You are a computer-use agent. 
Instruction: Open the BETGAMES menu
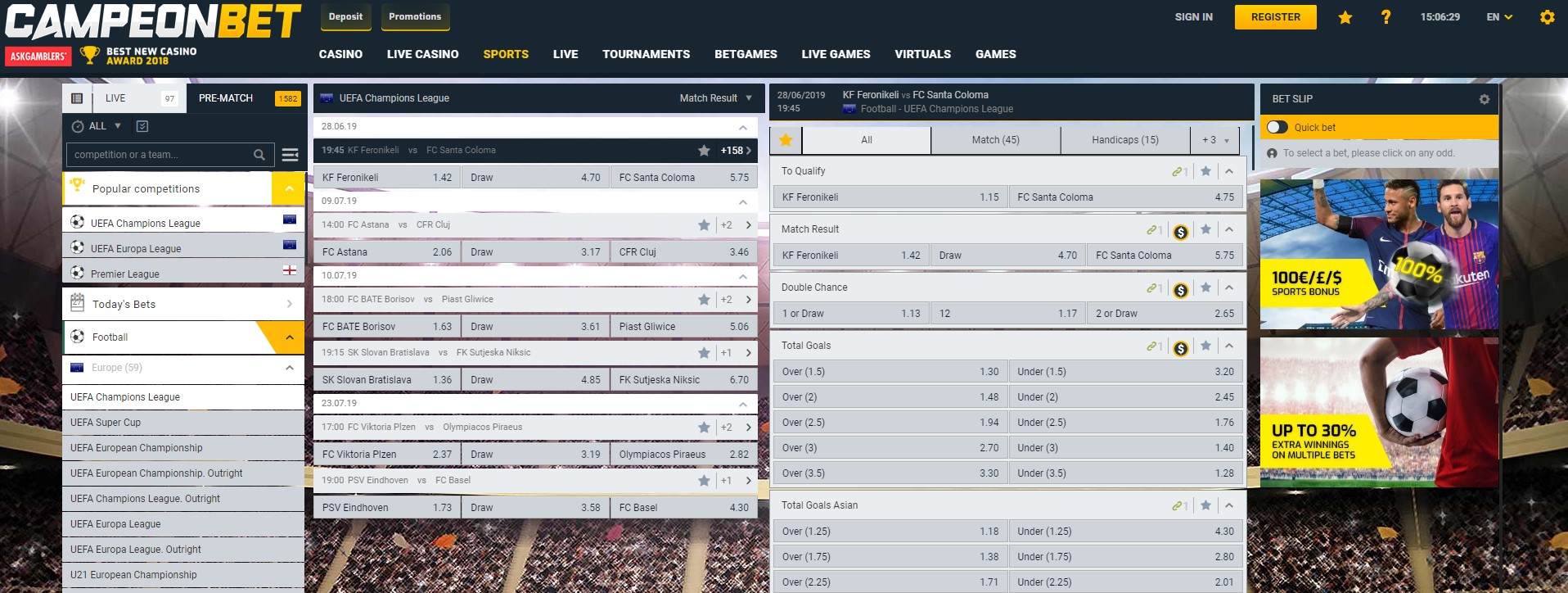pyautogui.click(x=746, y=54)
